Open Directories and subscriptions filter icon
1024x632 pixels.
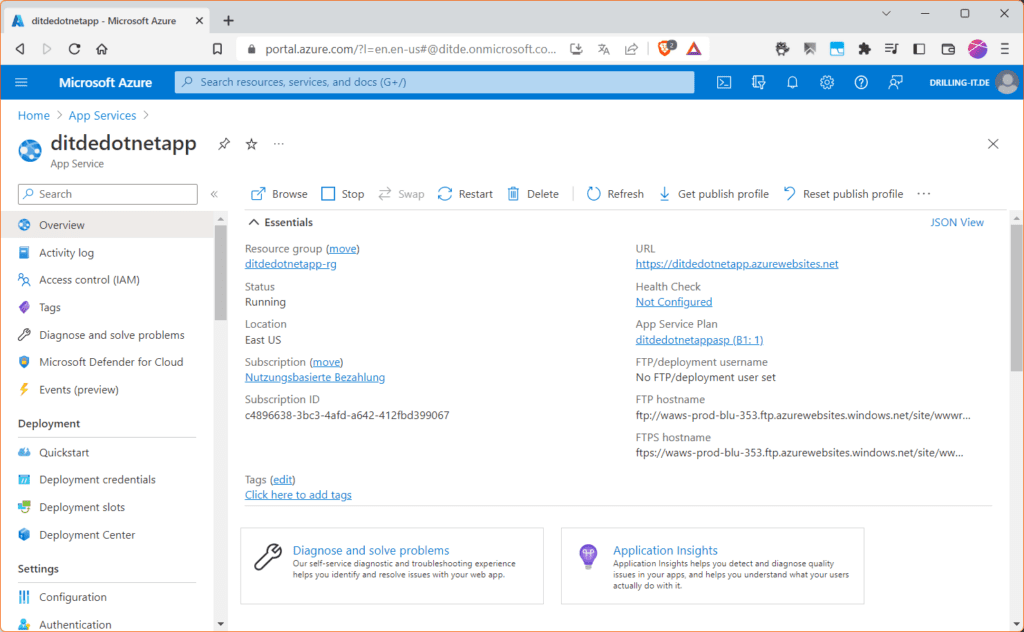tap(758, 82)
